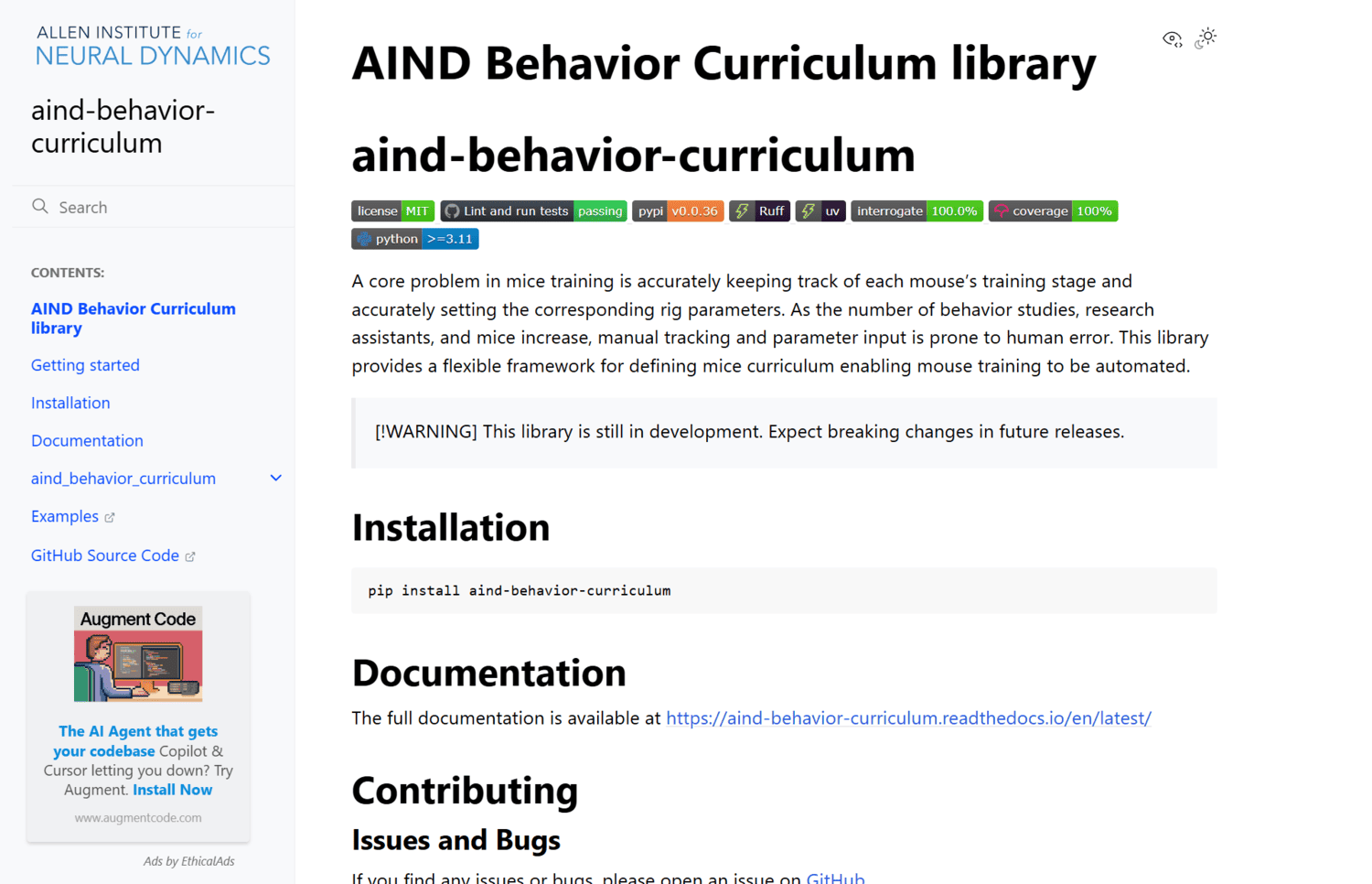The height and width of the screenshot is (884, 1372).
Task: Click the interrogate 100.0% badge
Action: [x=916, y=211]
